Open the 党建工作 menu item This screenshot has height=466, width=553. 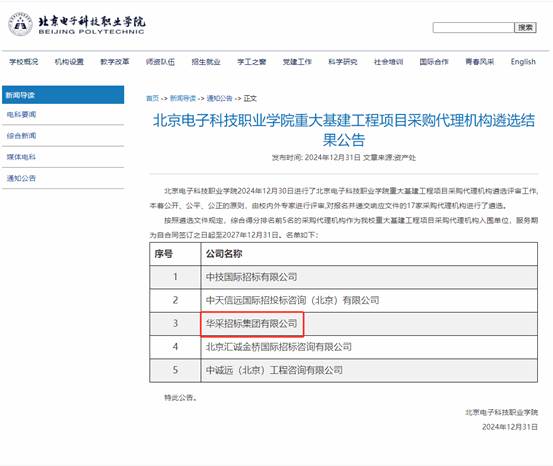click(297, 62)
